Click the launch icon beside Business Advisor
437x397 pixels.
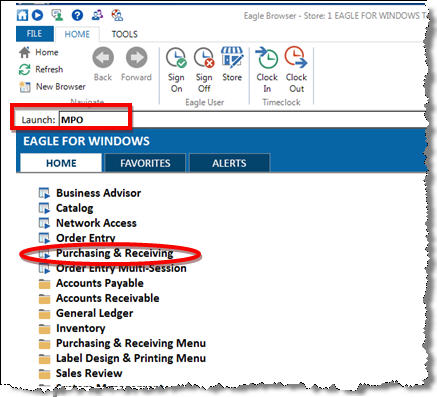44,193
